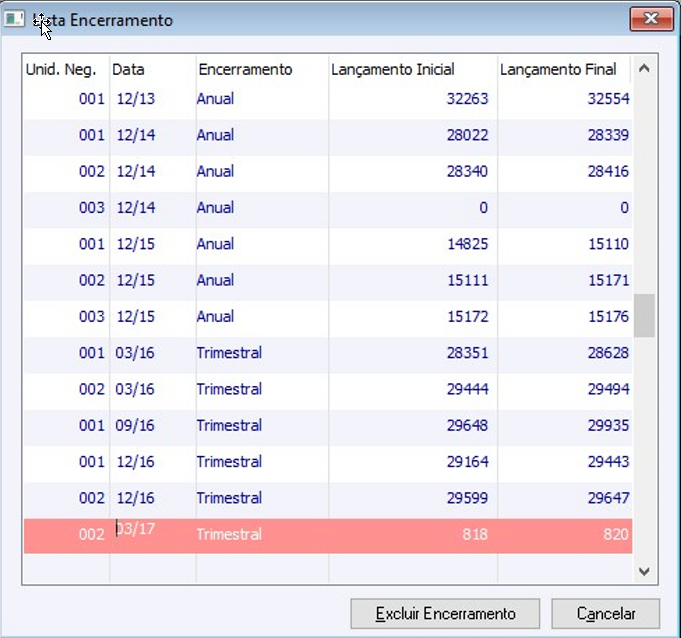This screenshot has width=681, height=638.
Task: Select the cell with value 28628
Action: [608, 353]
